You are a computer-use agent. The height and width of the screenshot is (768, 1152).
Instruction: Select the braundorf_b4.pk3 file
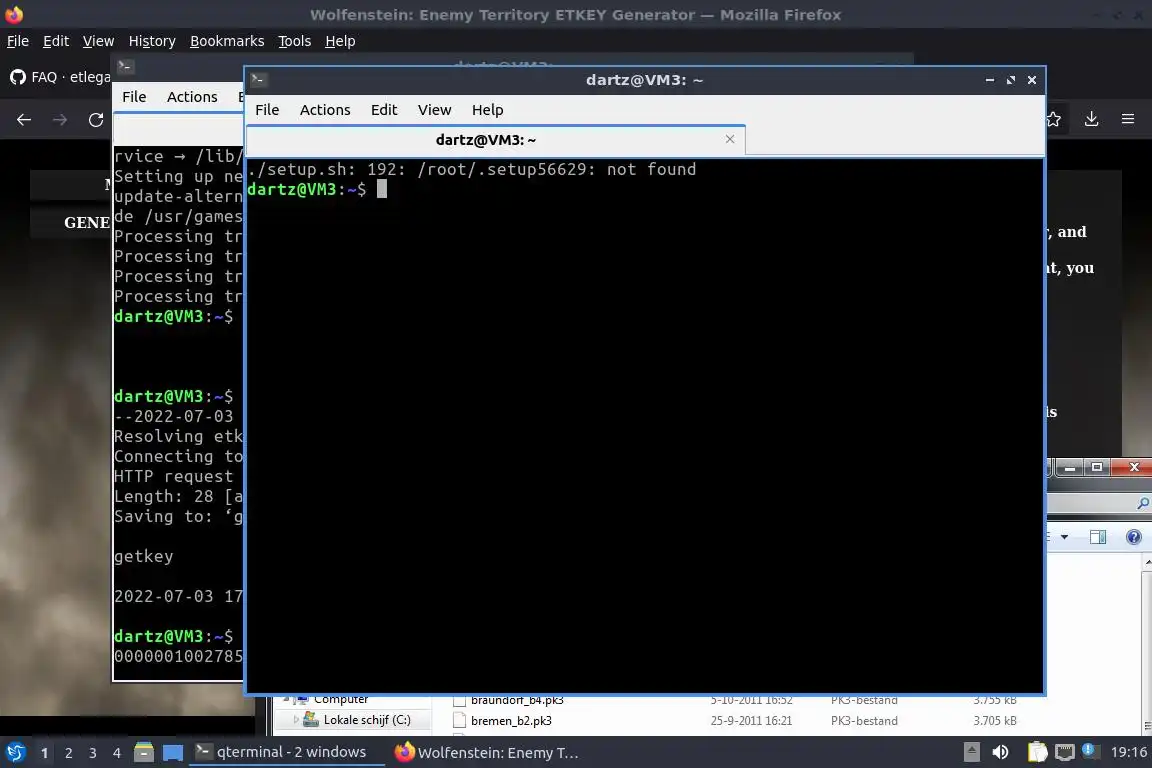point(516,700)
